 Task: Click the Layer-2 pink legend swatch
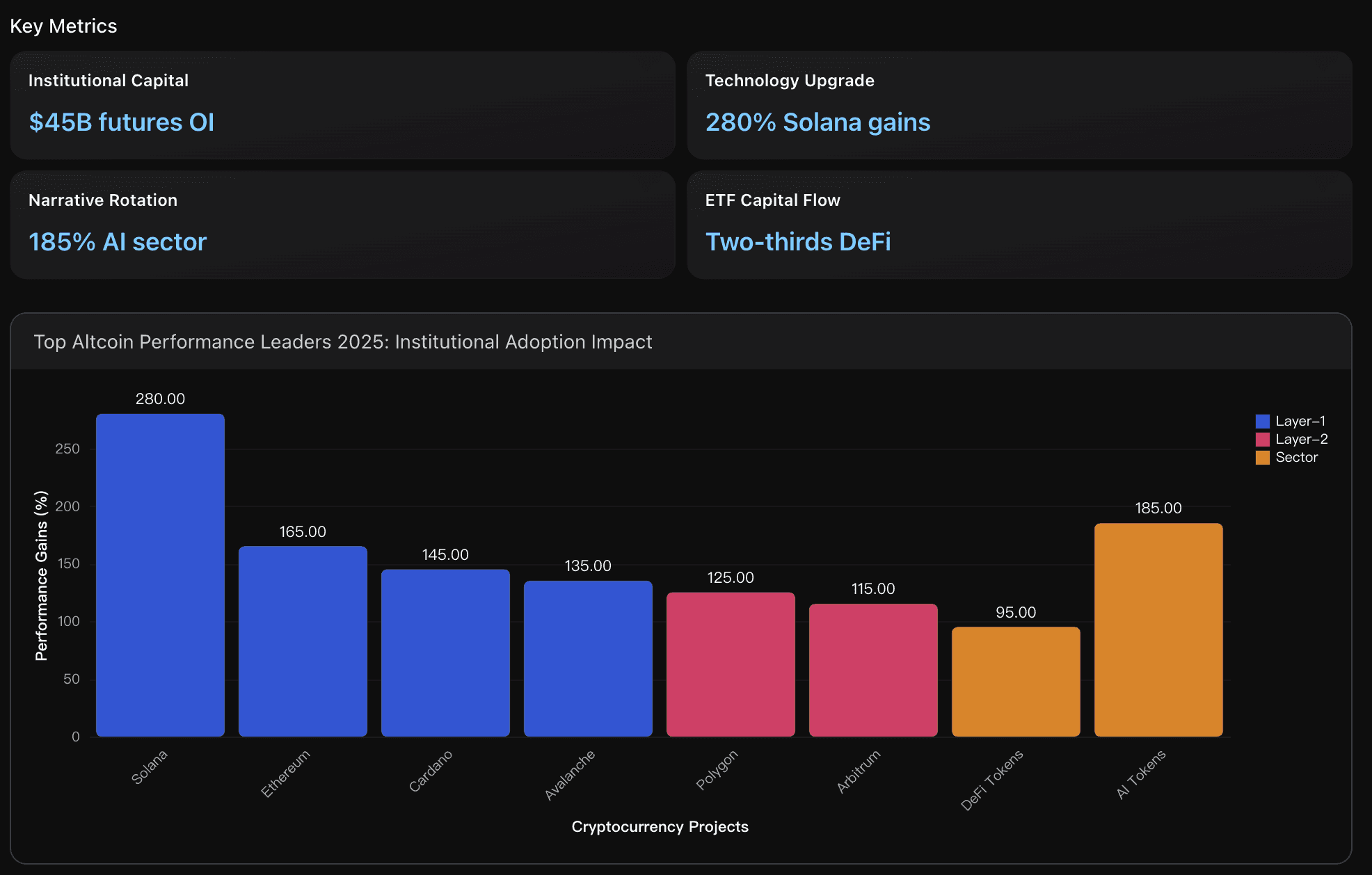(x=1262, y=439)
